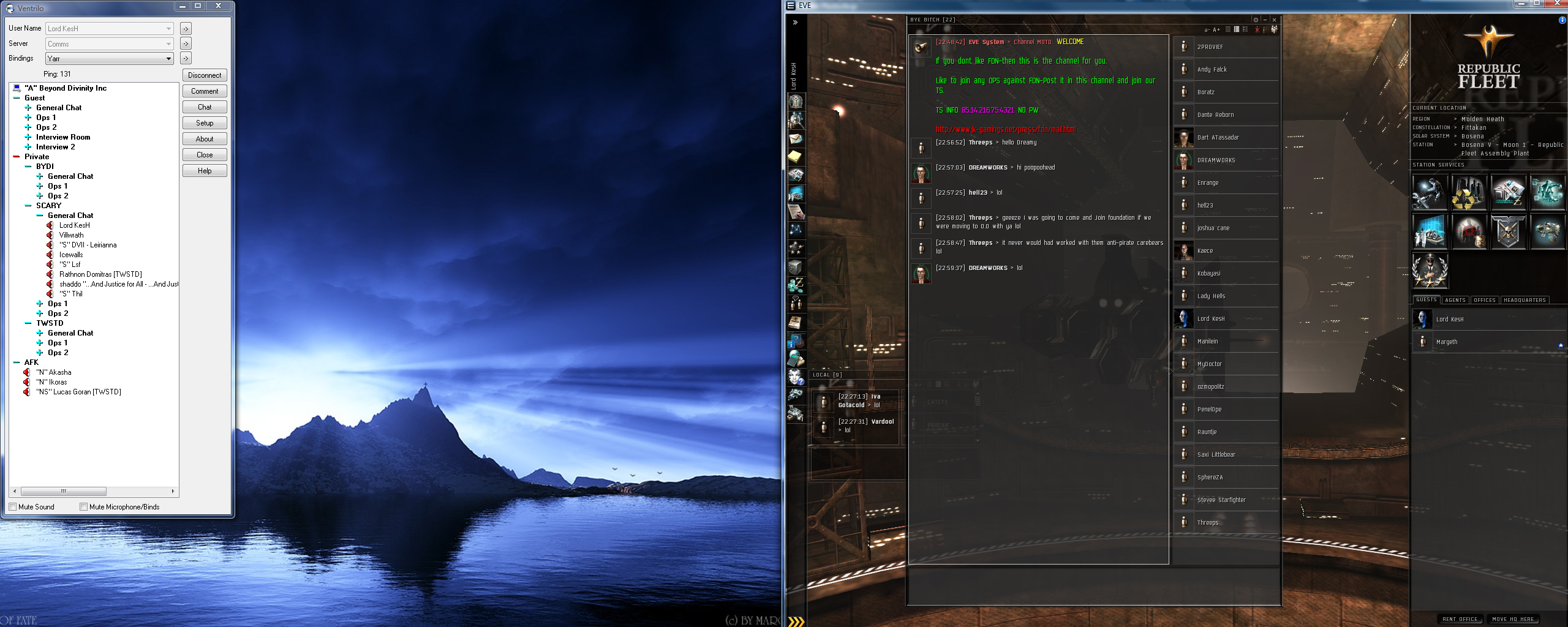Open the Bindings dropdown showing Yarr
1568x627 pixels.
pos(110,59)
